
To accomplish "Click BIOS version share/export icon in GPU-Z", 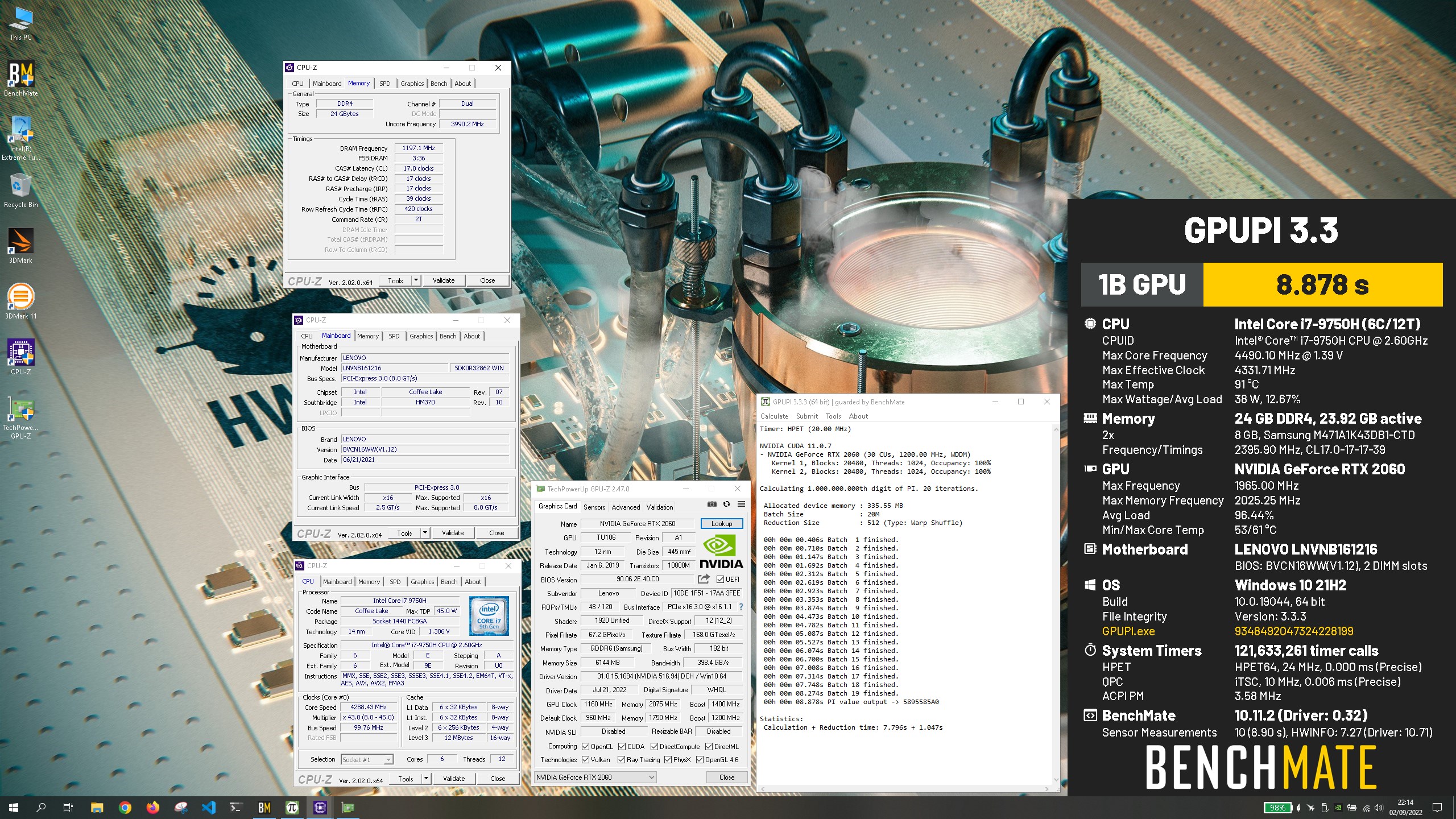I will (704, 579).
